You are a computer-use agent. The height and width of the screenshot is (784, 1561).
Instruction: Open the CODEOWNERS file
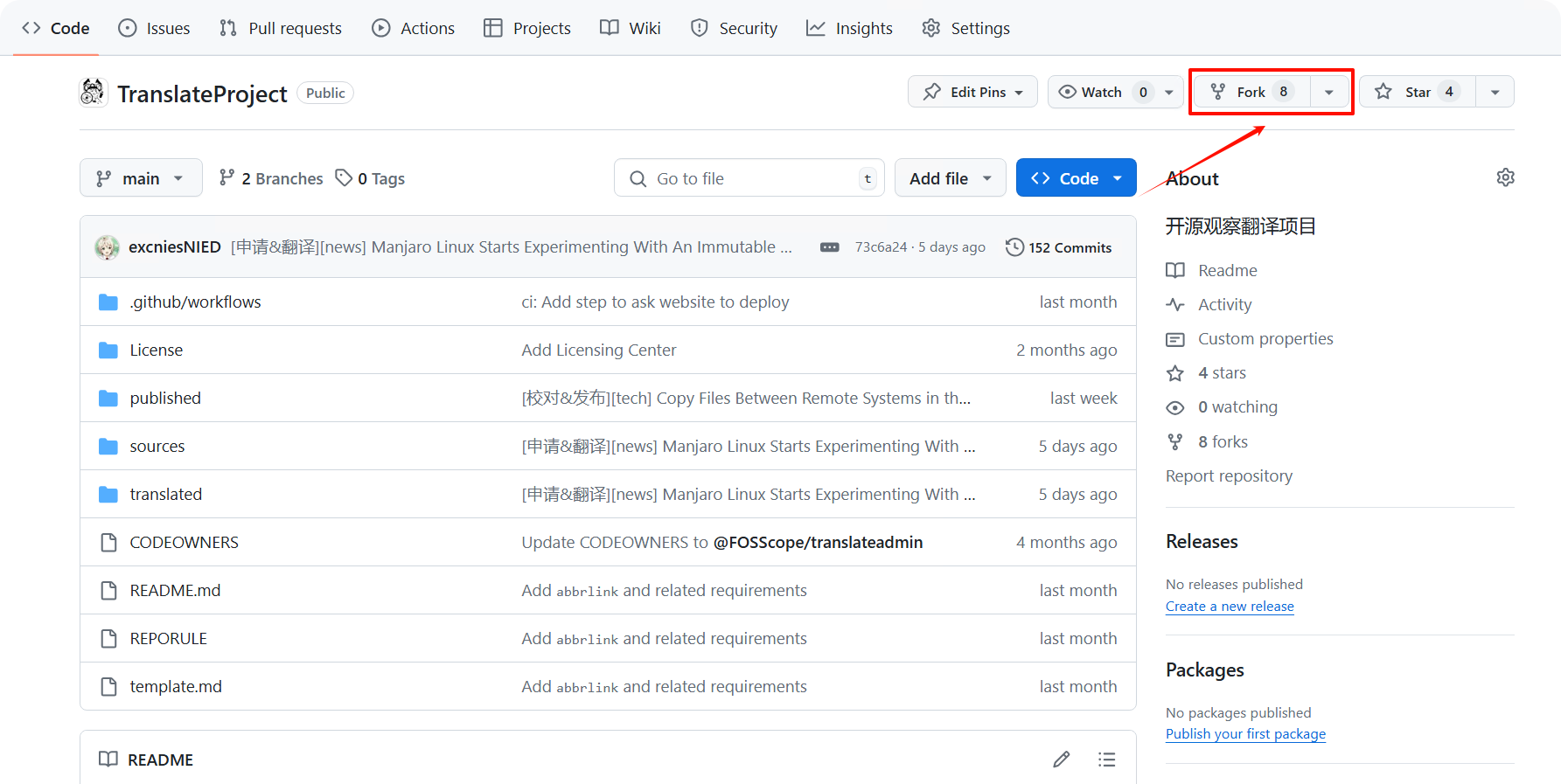tap(184, 542)
